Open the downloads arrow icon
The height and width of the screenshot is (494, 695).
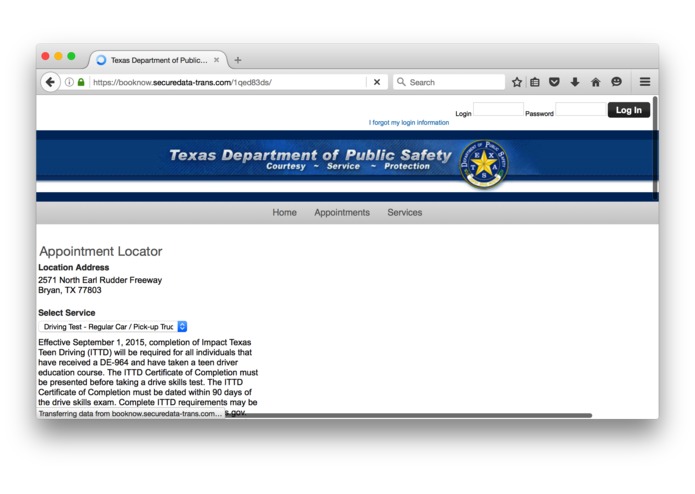click(x=575, y=82)
